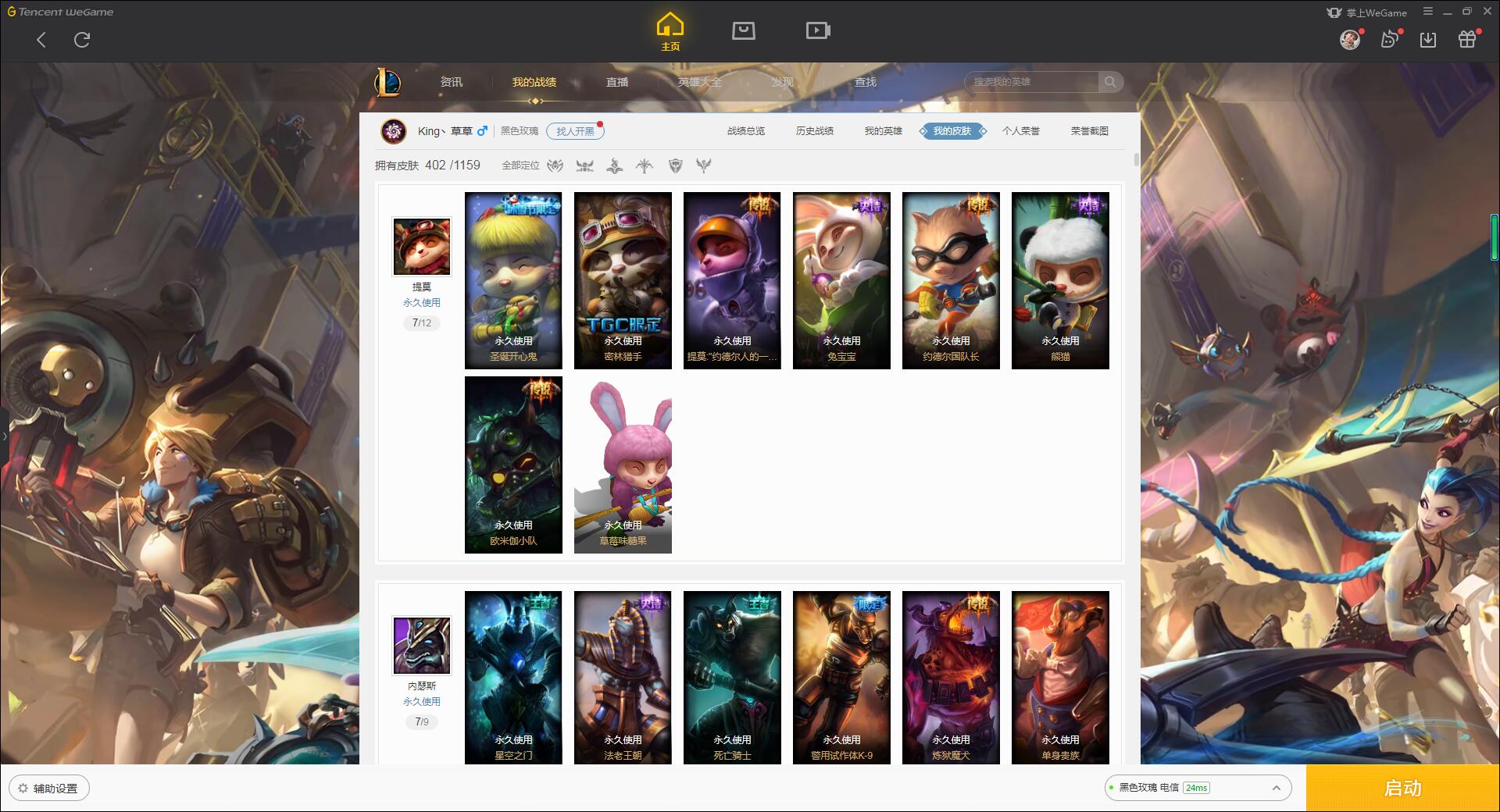Select the 全部定位 filter
This screenshot has height=812, width=1500.
click(520, 166)
